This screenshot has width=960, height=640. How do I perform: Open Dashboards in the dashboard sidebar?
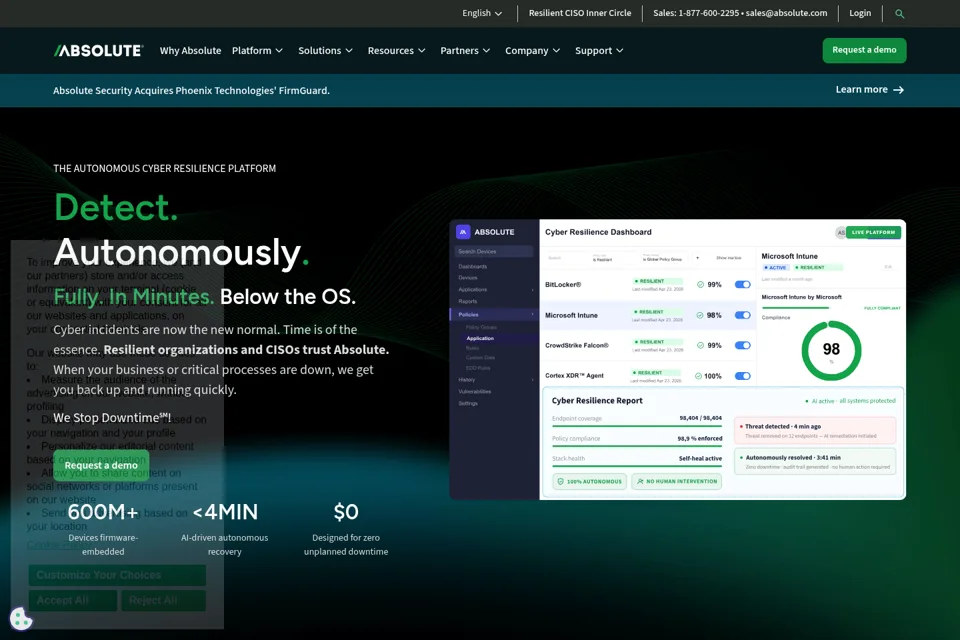[473, 266]
